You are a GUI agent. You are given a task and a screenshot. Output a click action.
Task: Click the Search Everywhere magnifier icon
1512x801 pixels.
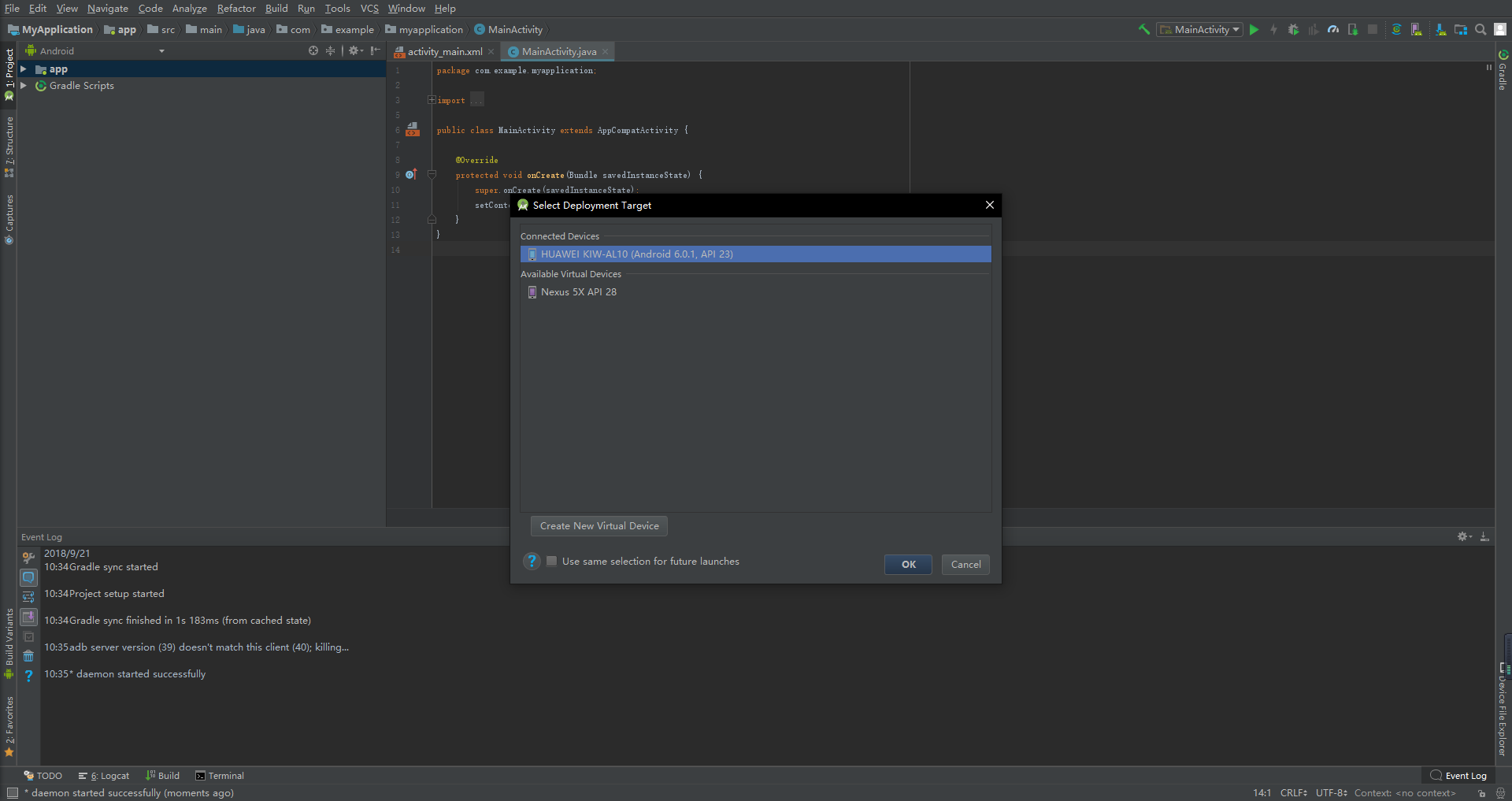pyautogui.click(x=1480, y=29)
